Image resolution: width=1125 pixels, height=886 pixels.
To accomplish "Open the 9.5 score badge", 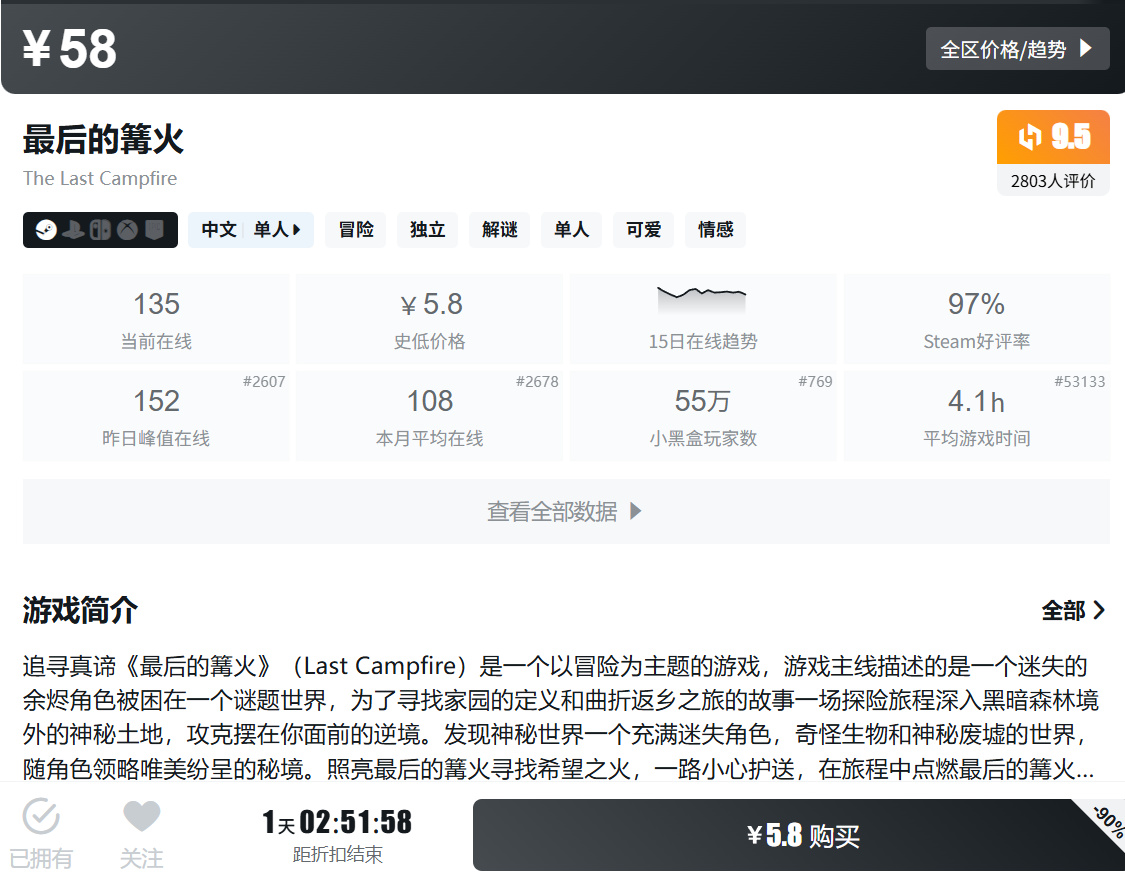I will tap(1053, 137).
